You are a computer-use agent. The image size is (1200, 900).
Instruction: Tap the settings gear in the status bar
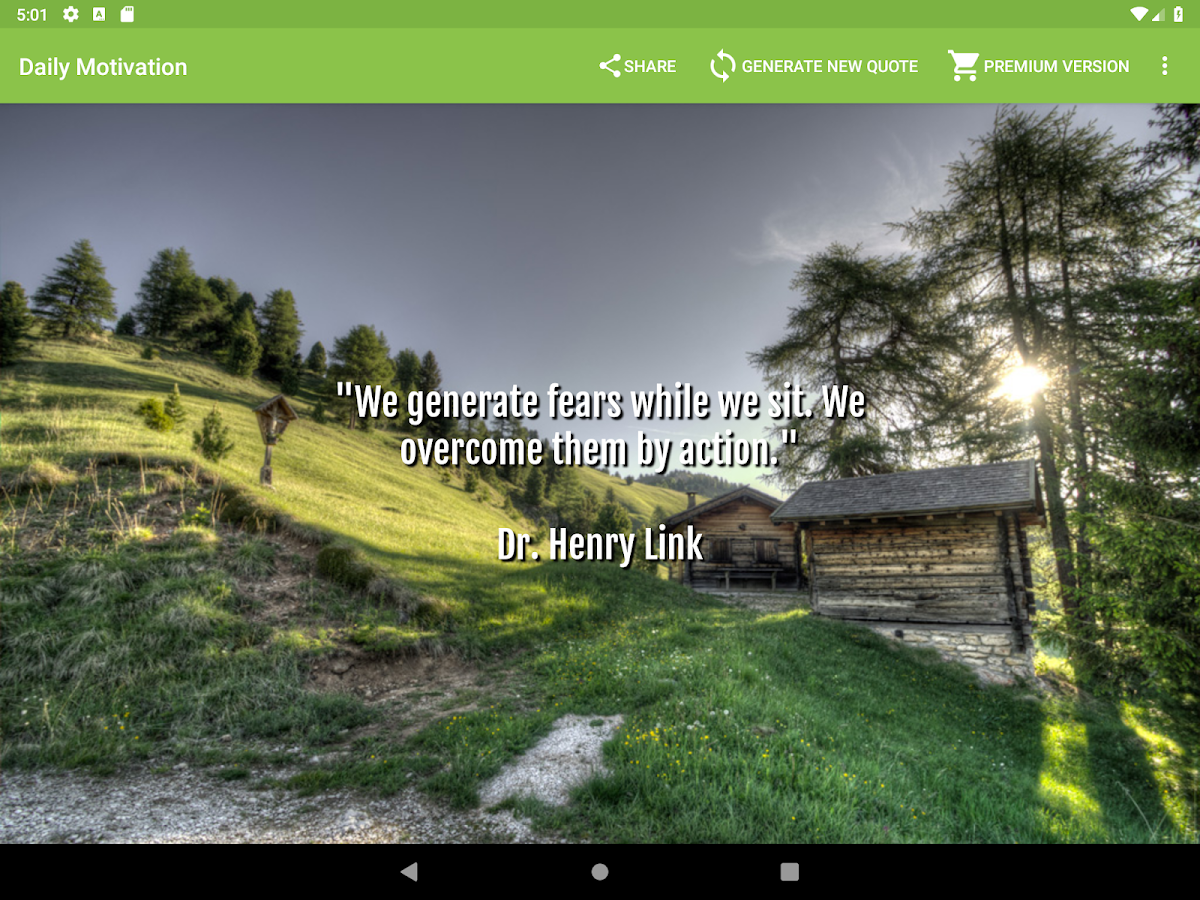coord(70,14)
